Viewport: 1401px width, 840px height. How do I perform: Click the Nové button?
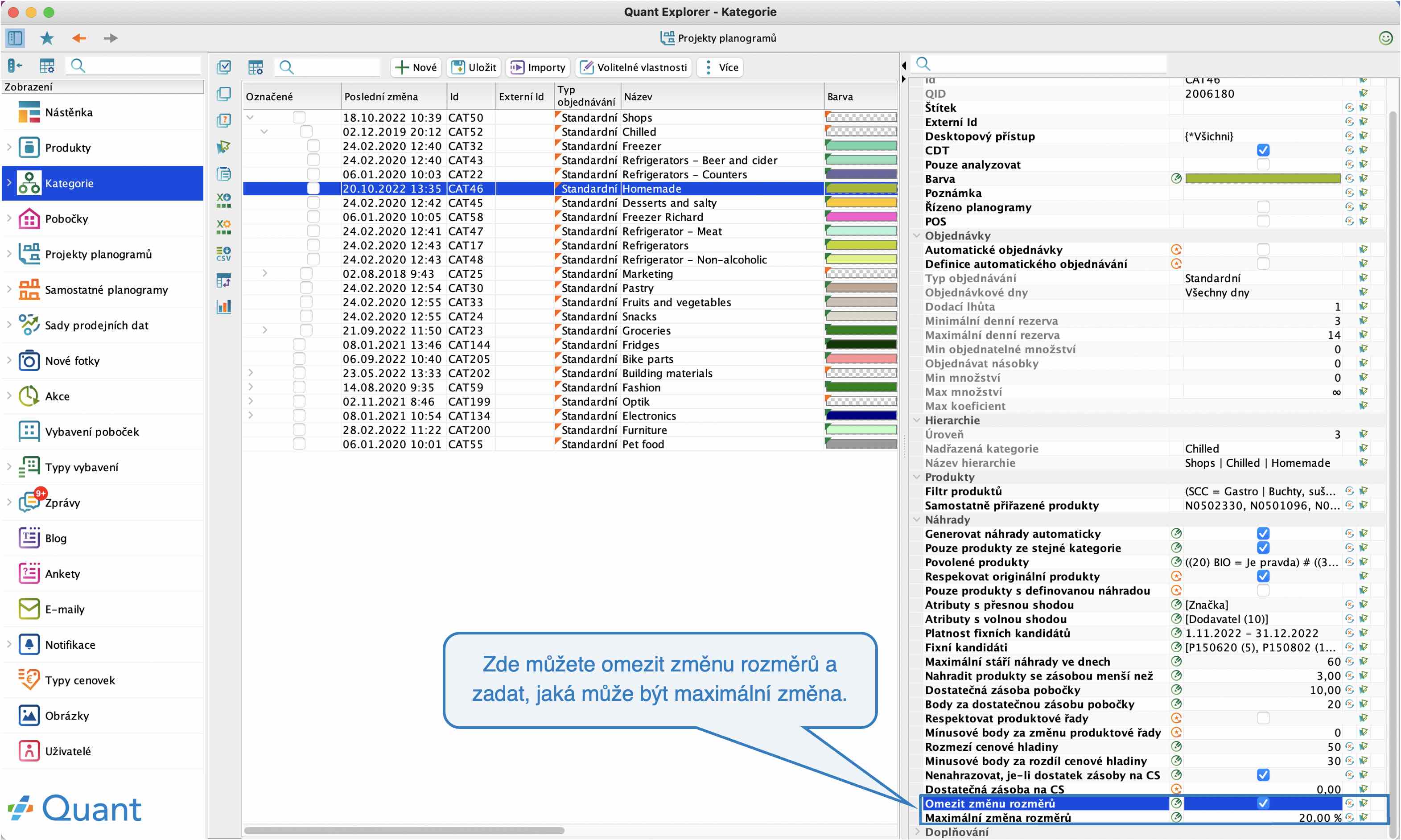click(416, 67)
